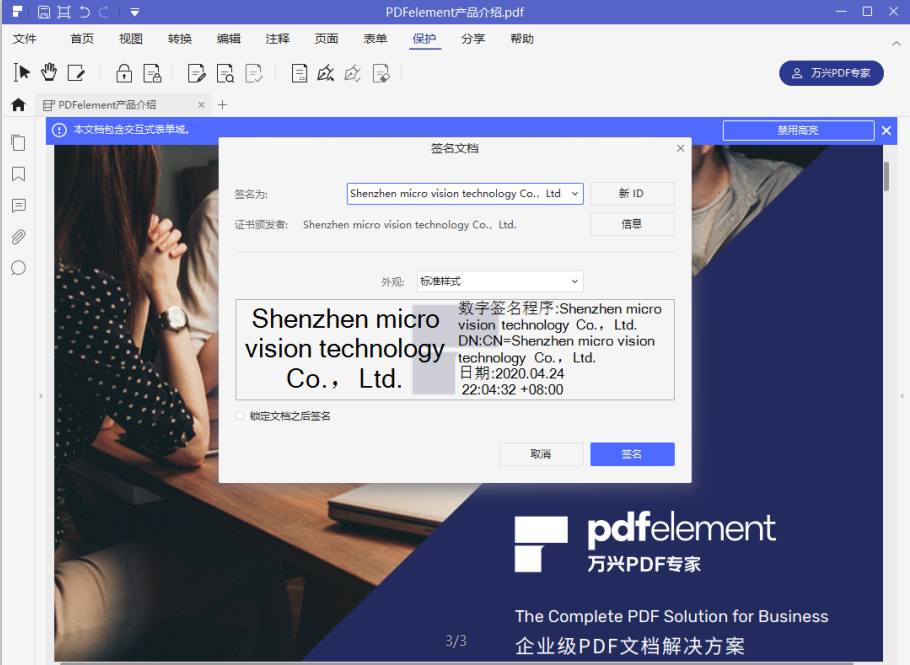Click the pen nib sign document icon
This screenshot has height=665, width=910.
[x=325, y=73]
